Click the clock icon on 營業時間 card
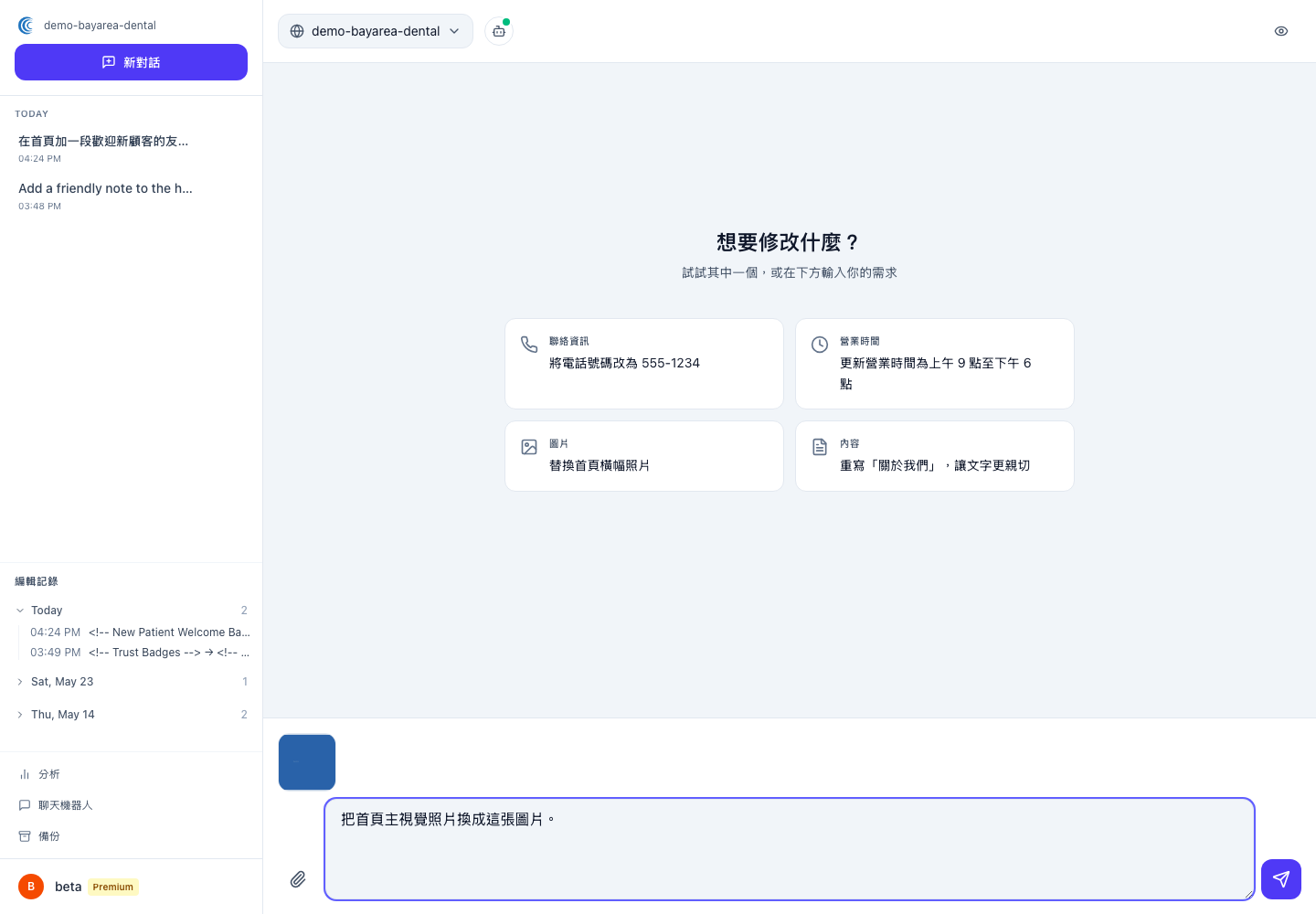This screenshot has width=1316, height=914. [820, 345]
